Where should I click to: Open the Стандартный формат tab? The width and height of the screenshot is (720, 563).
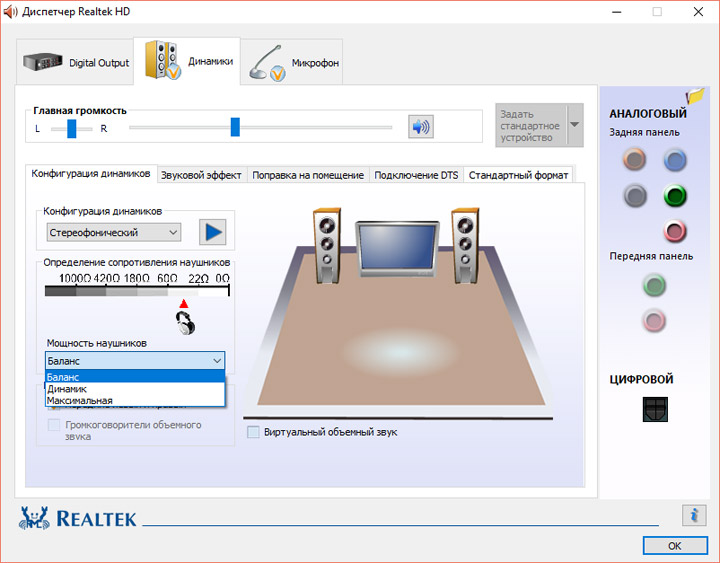[518, 175]
